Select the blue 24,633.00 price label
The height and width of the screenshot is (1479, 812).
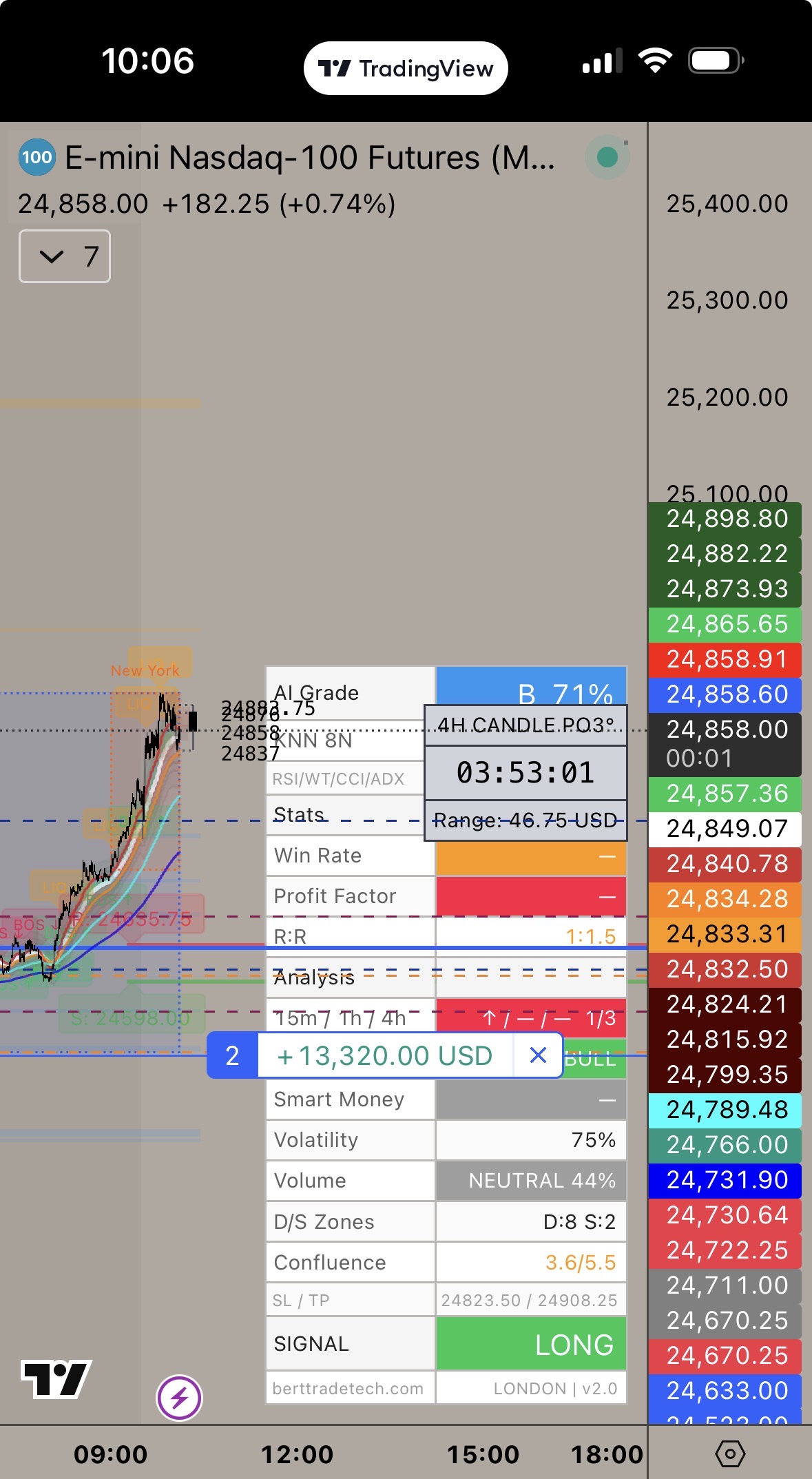point(725,1391)
